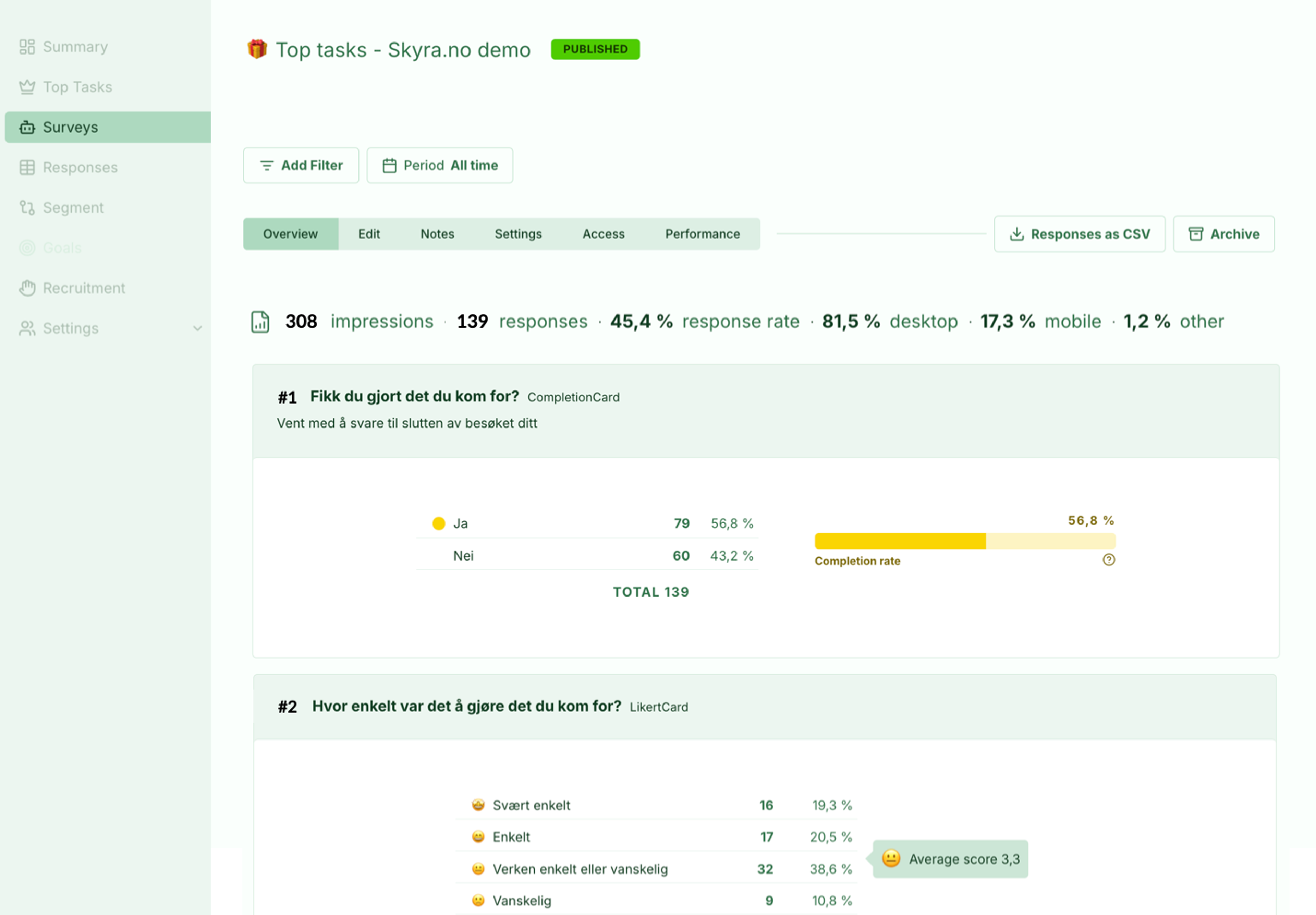
Task: Switch to the Performance tab
Action: click(702, 234)
